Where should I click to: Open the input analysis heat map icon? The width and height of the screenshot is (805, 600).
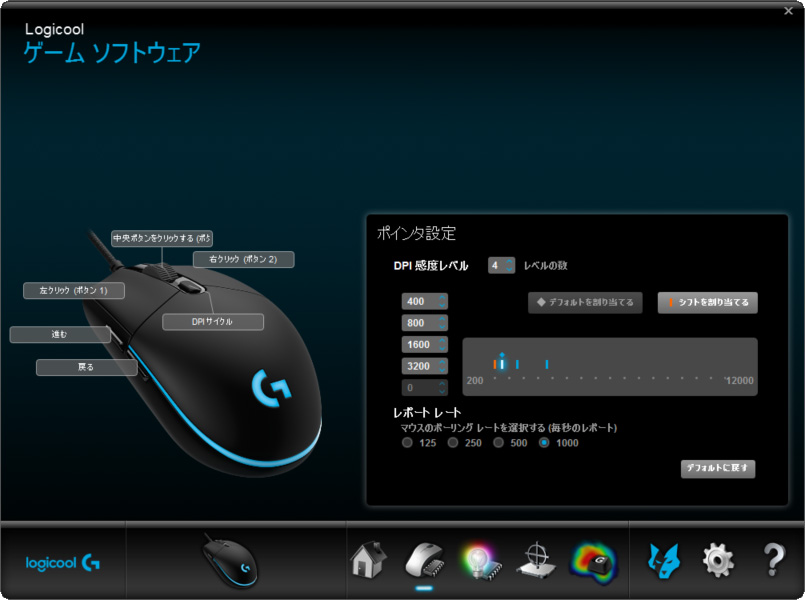coord(593,561)
